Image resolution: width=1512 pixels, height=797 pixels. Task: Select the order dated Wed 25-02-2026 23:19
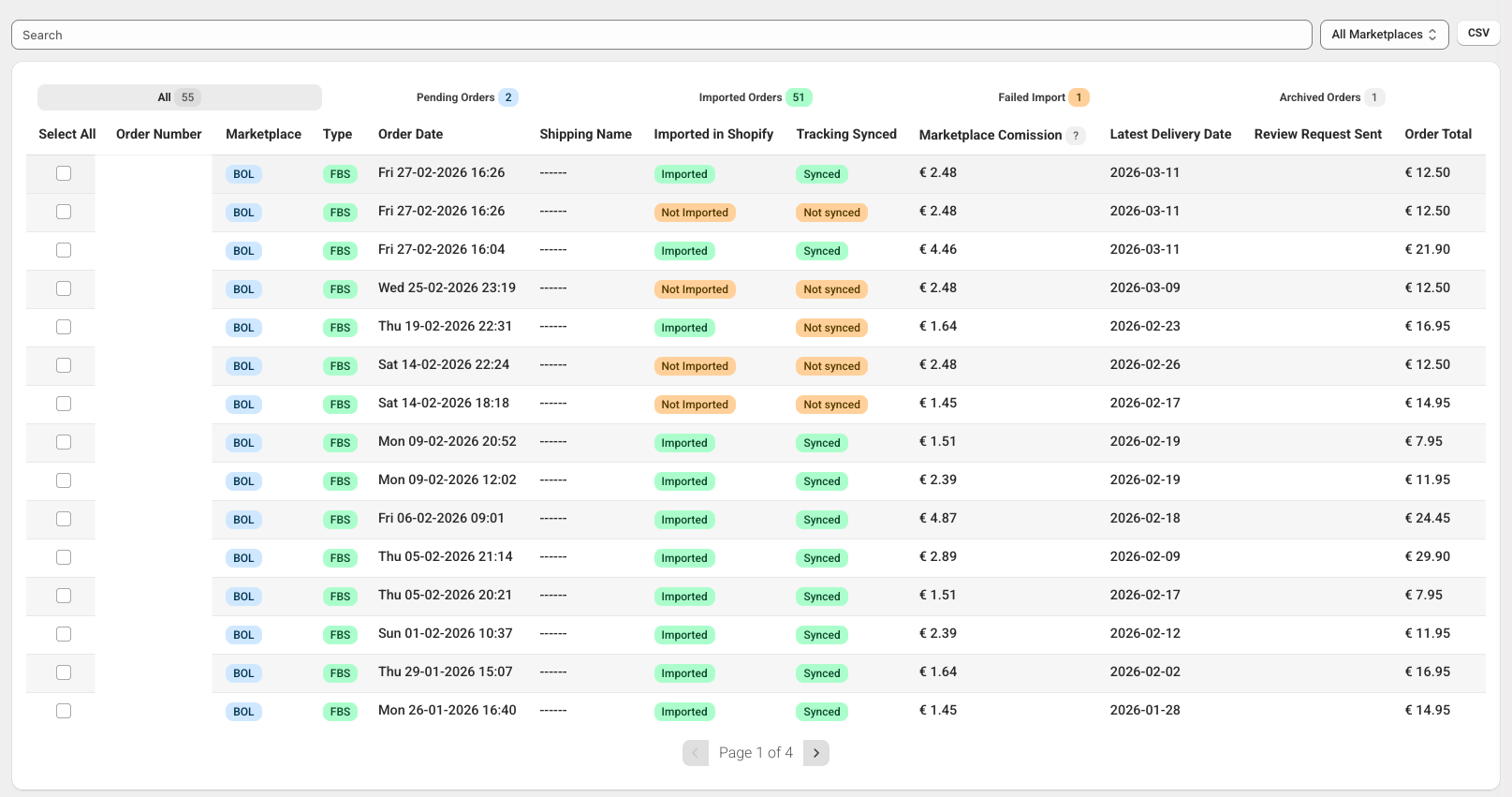pyautogui.click(x=64, y=288)
